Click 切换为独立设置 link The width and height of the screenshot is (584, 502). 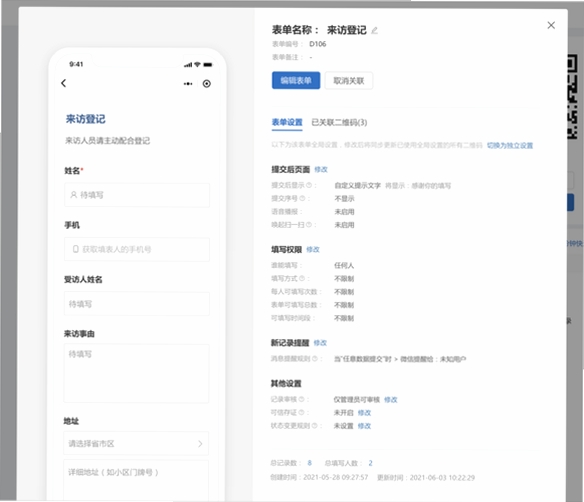[x=510, y=145]
